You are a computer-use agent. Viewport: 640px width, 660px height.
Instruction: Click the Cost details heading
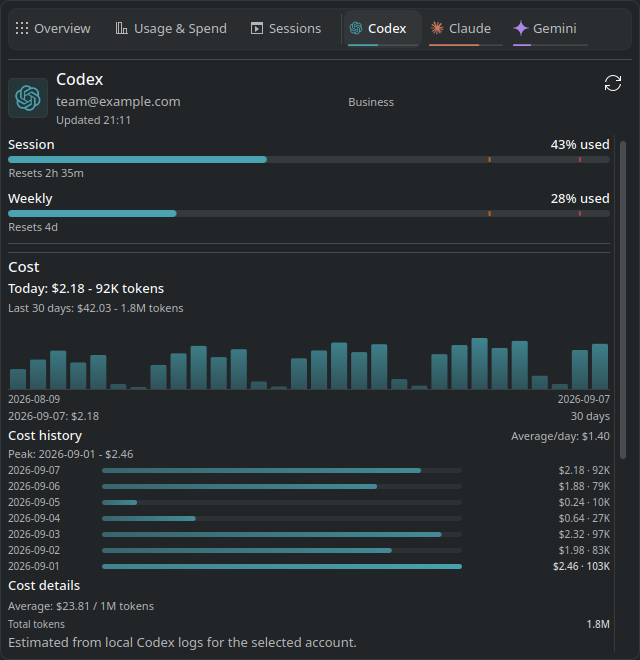[44, 585]
